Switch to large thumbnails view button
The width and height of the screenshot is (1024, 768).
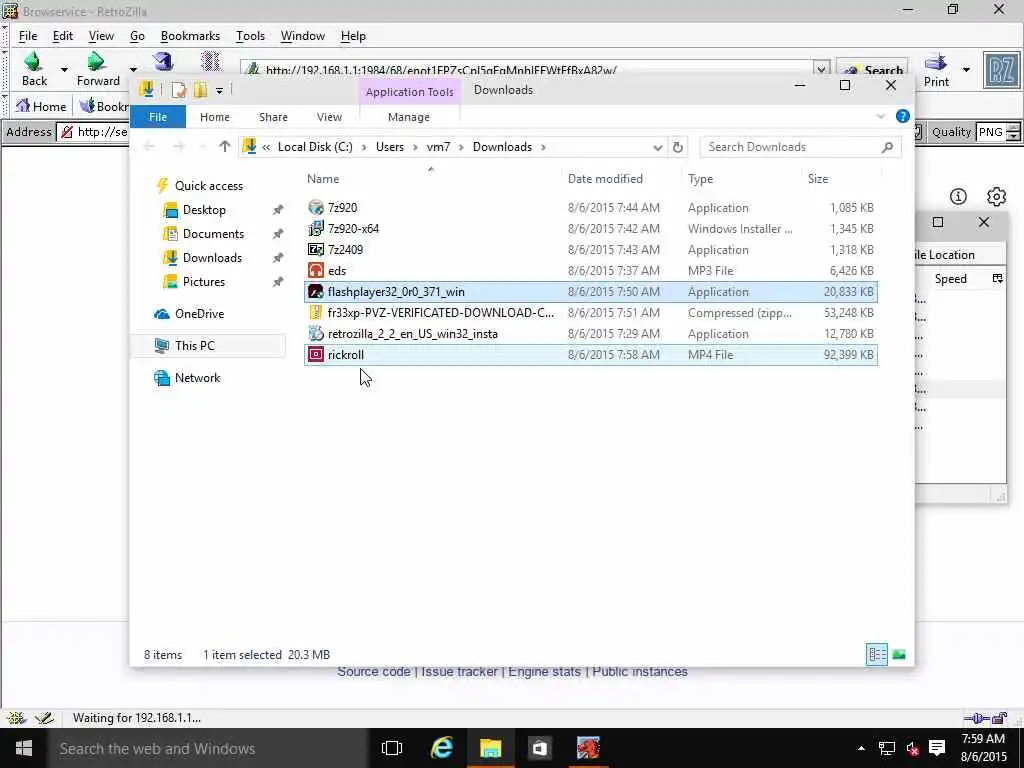[x=899, y=654]
